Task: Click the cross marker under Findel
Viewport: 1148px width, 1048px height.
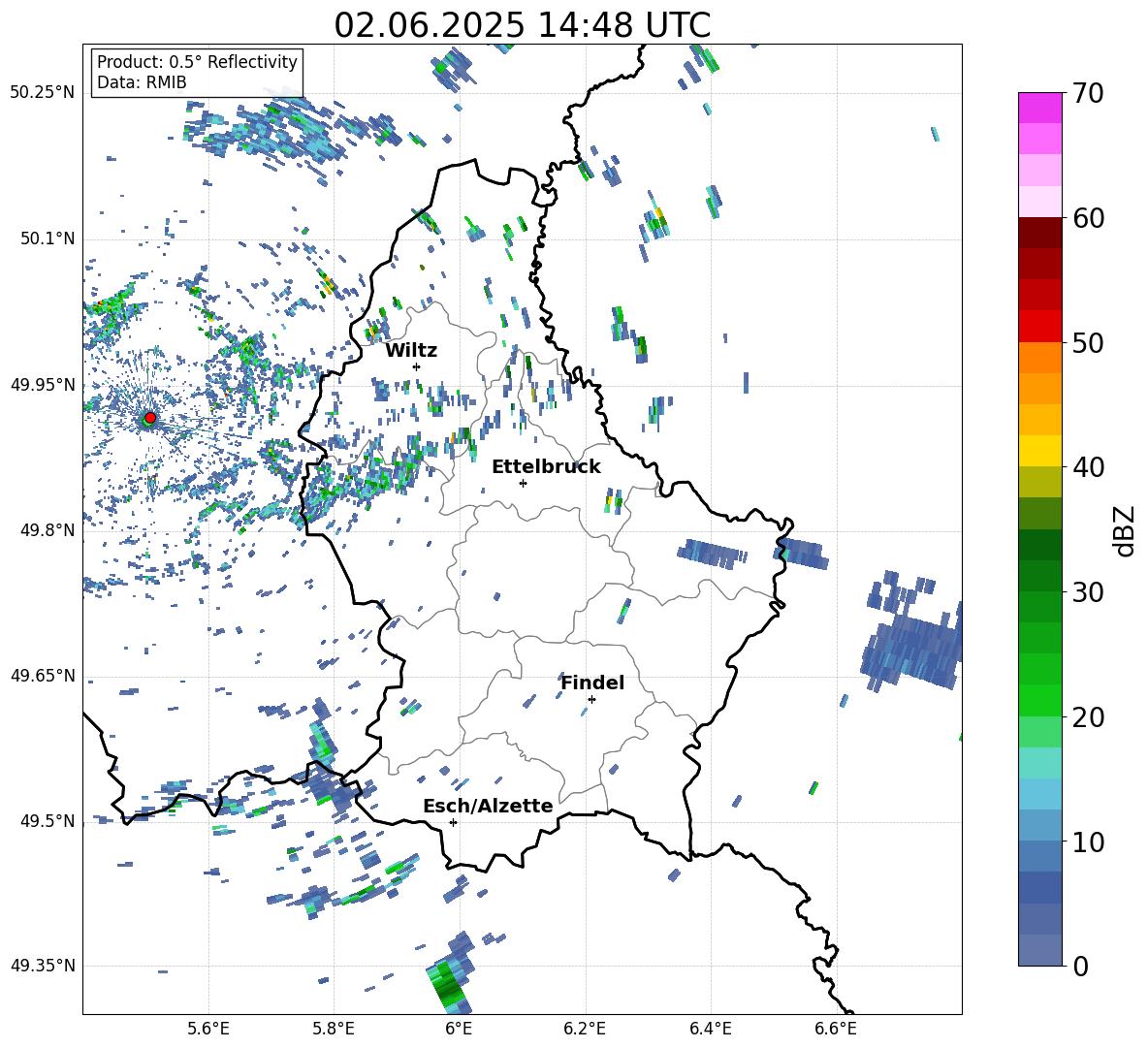Action: click(591, 700)
